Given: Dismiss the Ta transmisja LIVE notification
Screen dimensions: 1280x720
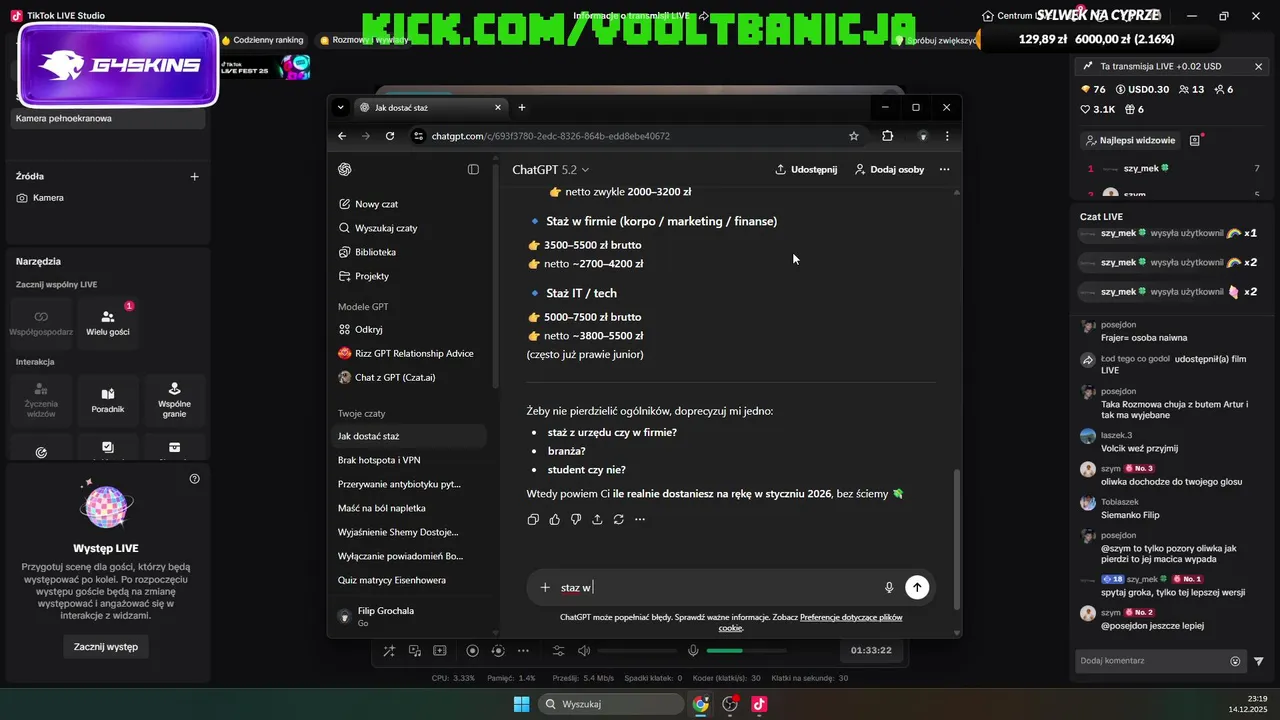Looking at the screenshot, I should [1259, 66].
